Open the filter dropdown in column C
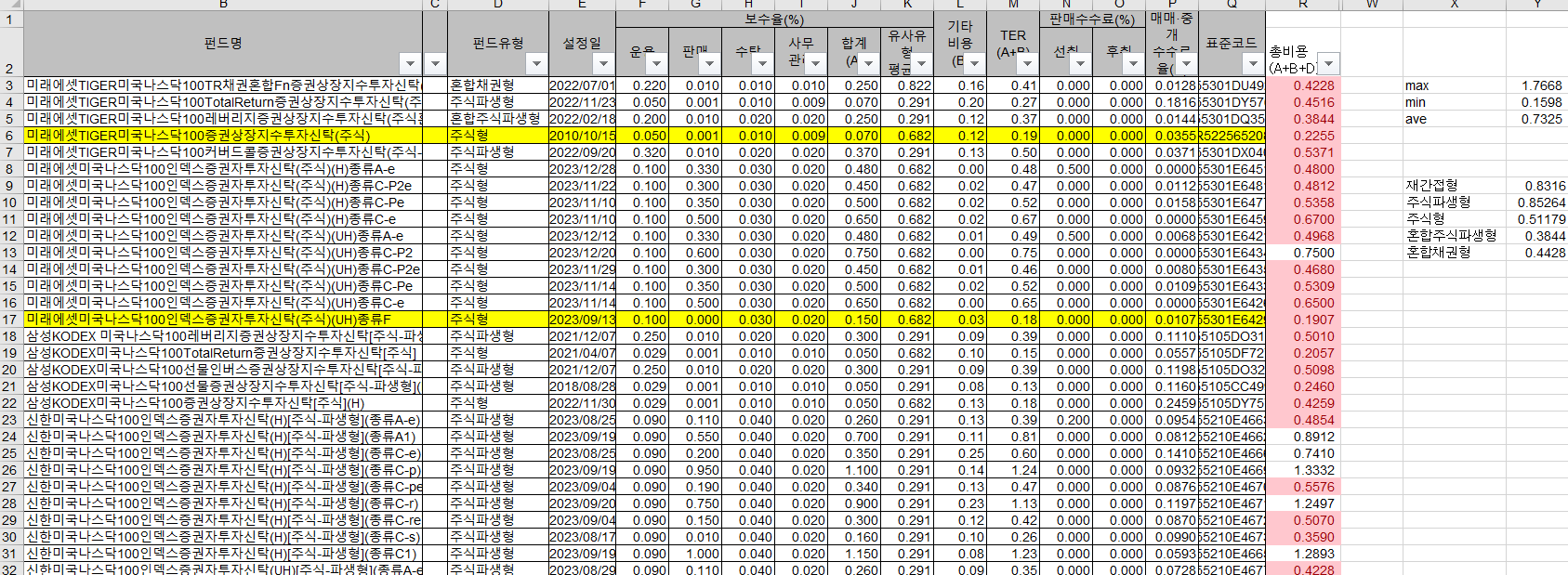 click(x=435, y=63)
